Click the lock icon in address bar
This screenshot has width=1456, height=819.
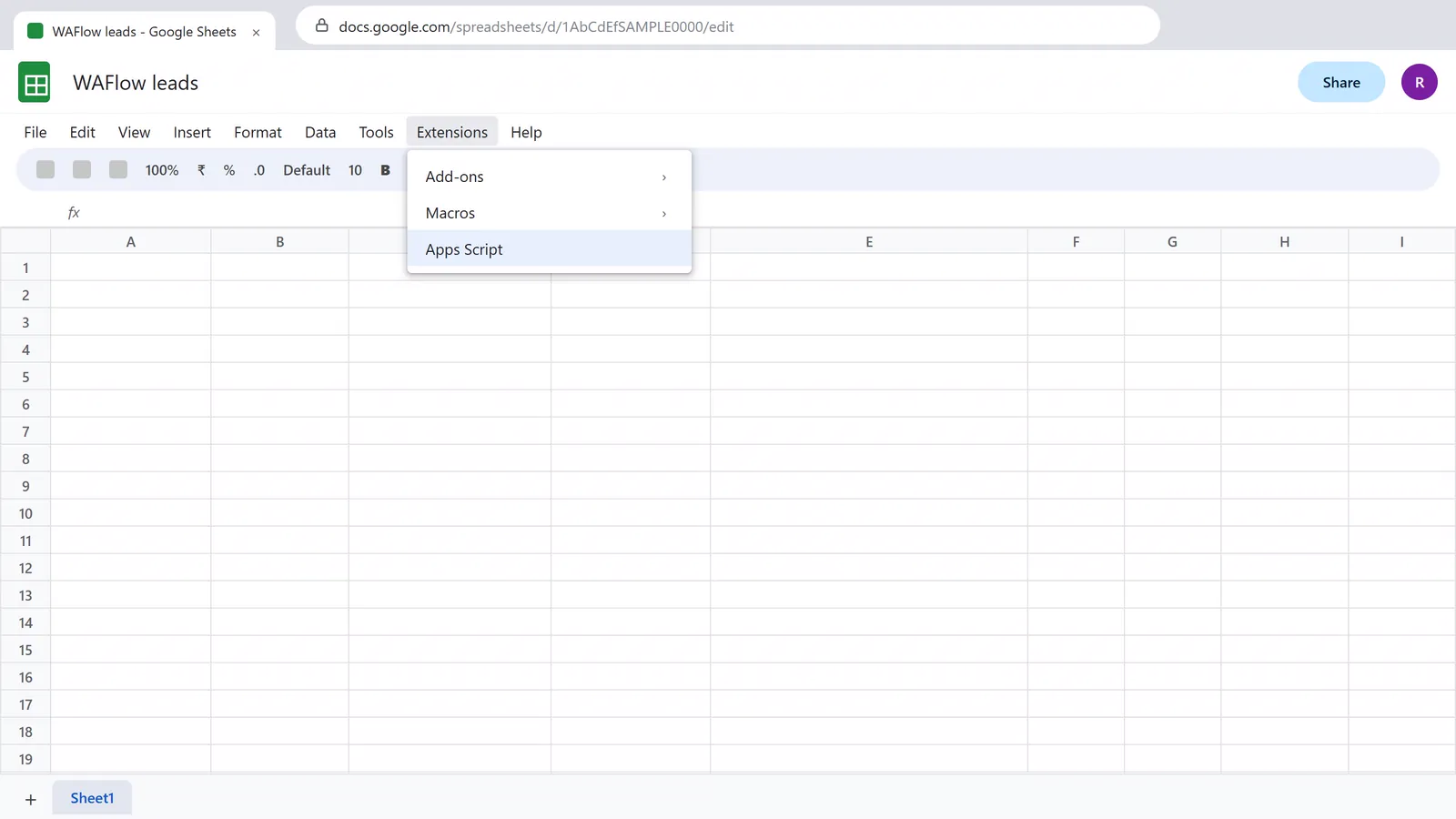point(321,25)
